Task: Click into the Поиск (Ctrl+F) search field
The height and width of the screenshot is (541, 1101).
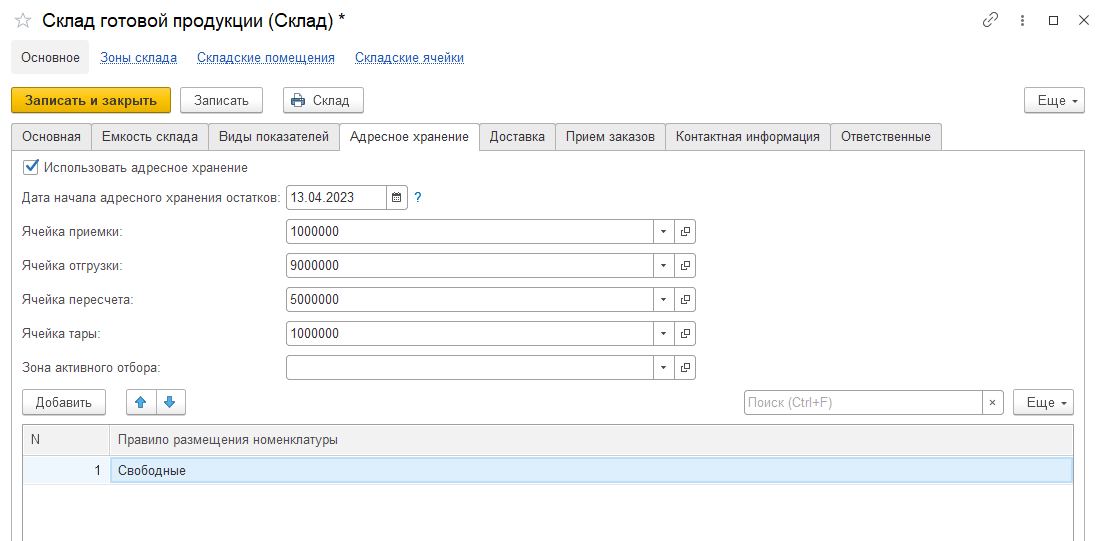Action: click(x=862, y=402)
